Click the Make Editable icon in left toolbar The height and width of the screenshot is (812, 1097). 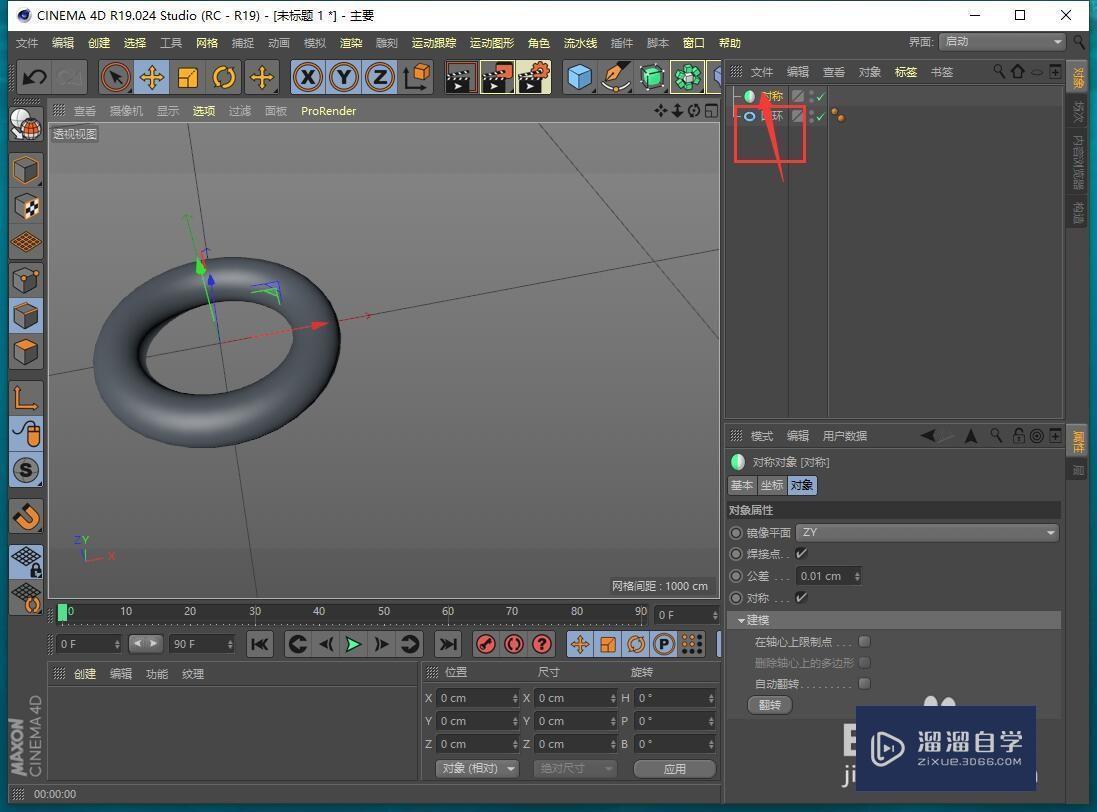click(26, 126)
